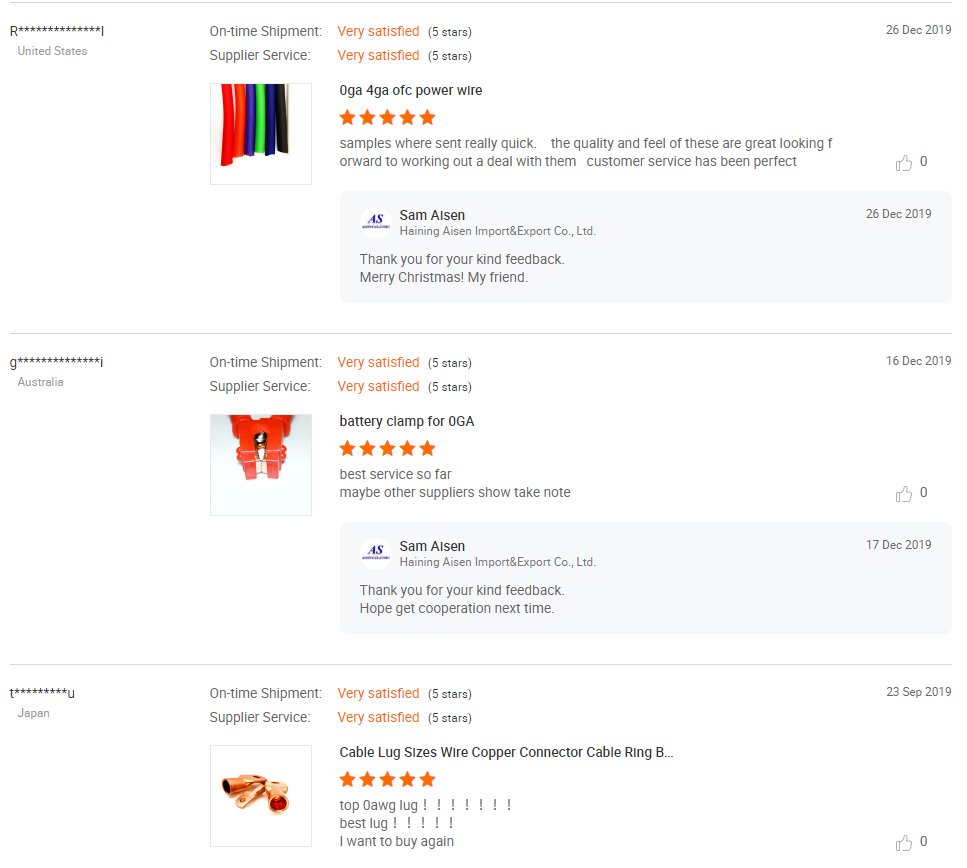Click Sam Aisen's logo in the 17 Dec reply
967x868 pixels.
point(376,553)
